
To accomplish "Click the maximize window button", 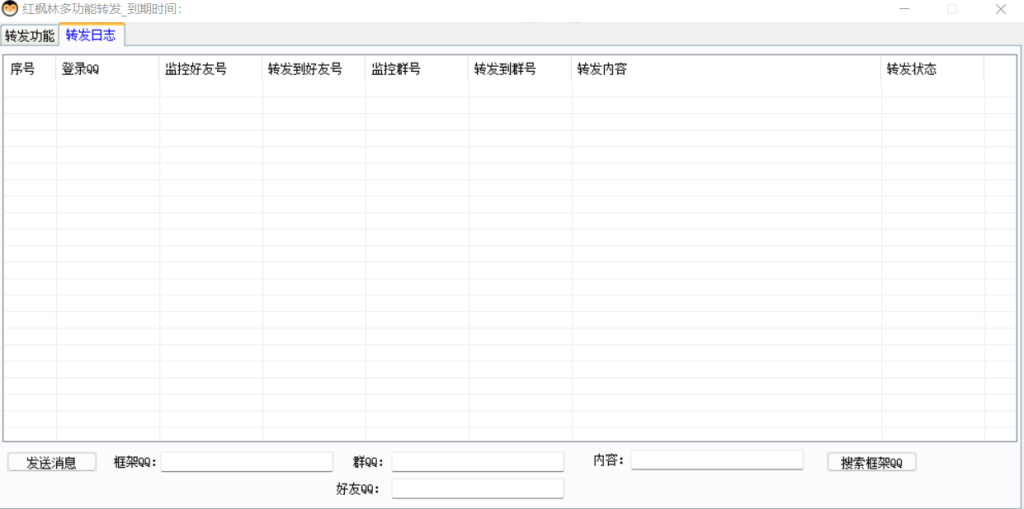I will pyautogui.click(x=952, y=9).
